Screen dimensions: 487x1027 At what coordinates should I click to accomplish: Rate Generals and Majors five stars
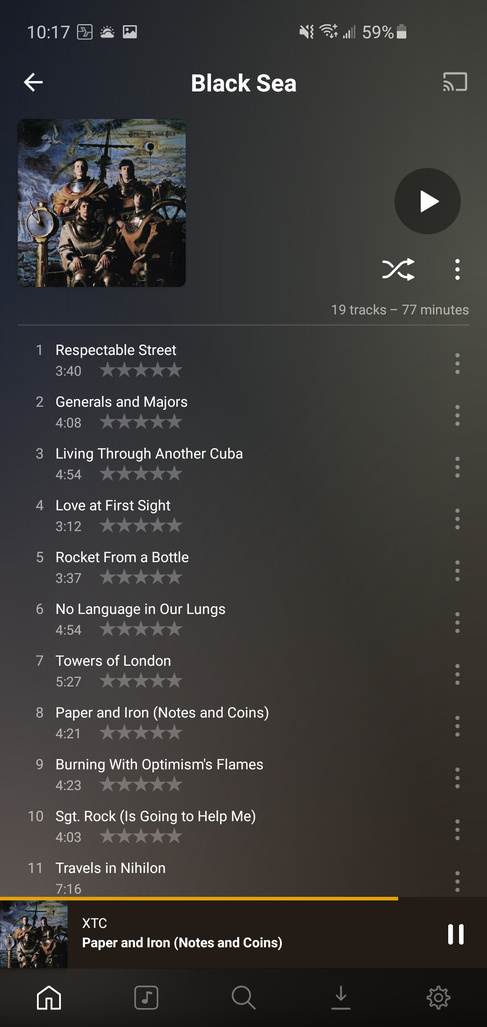pyautogui.click(x=173, y=422)
